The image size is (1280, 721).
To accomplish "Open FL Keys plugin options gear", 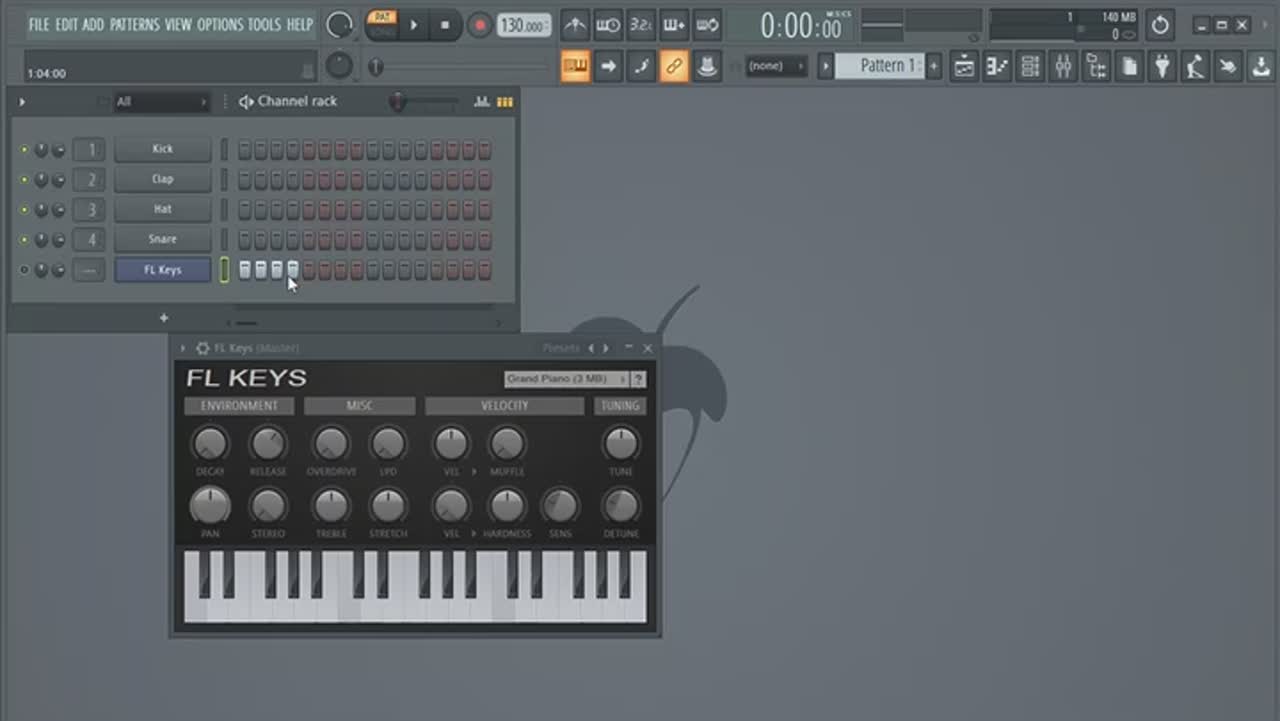I will [x=203, y=348].
